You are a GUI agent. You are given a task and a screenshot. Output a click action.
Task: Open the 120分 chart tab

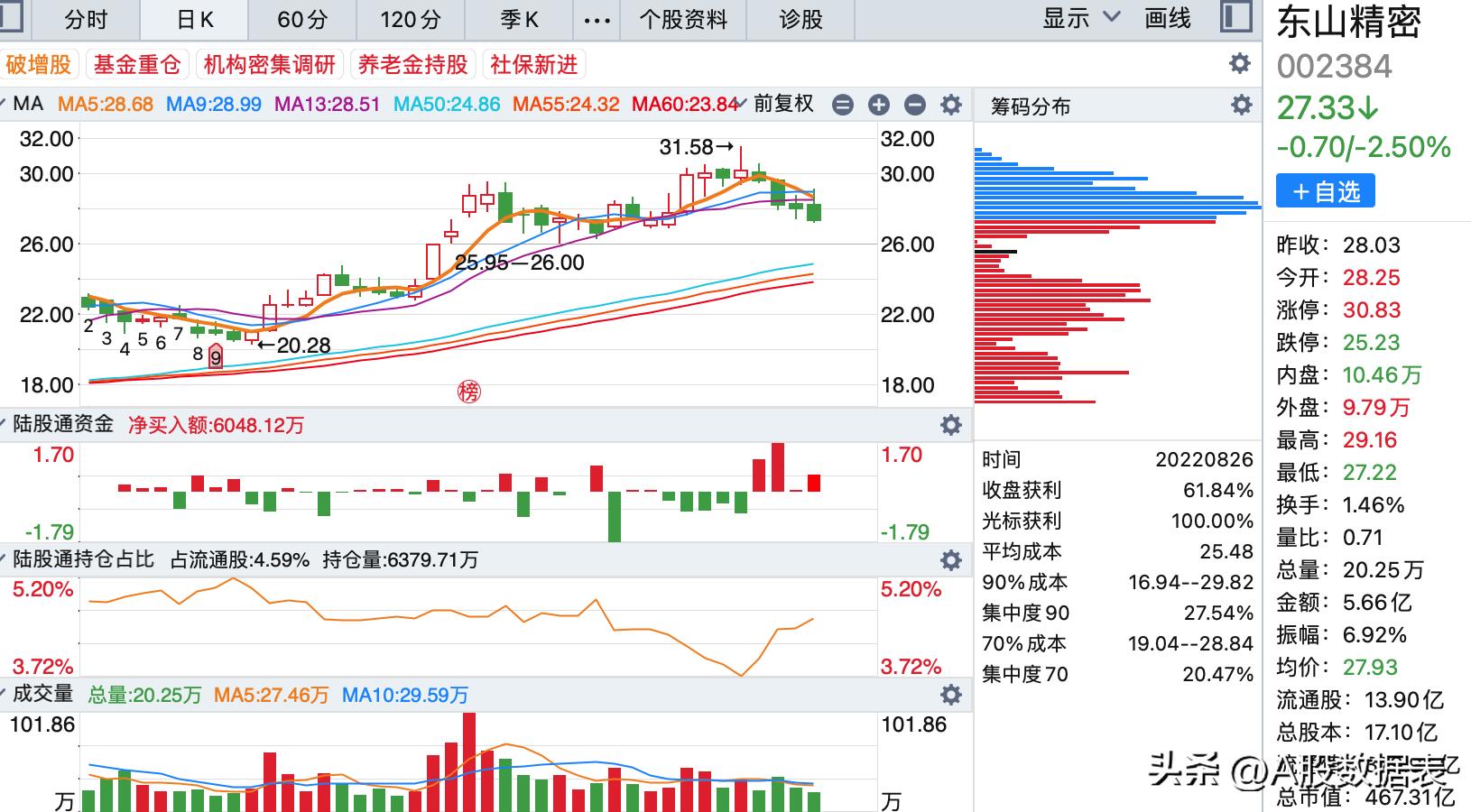click(411, 19)
